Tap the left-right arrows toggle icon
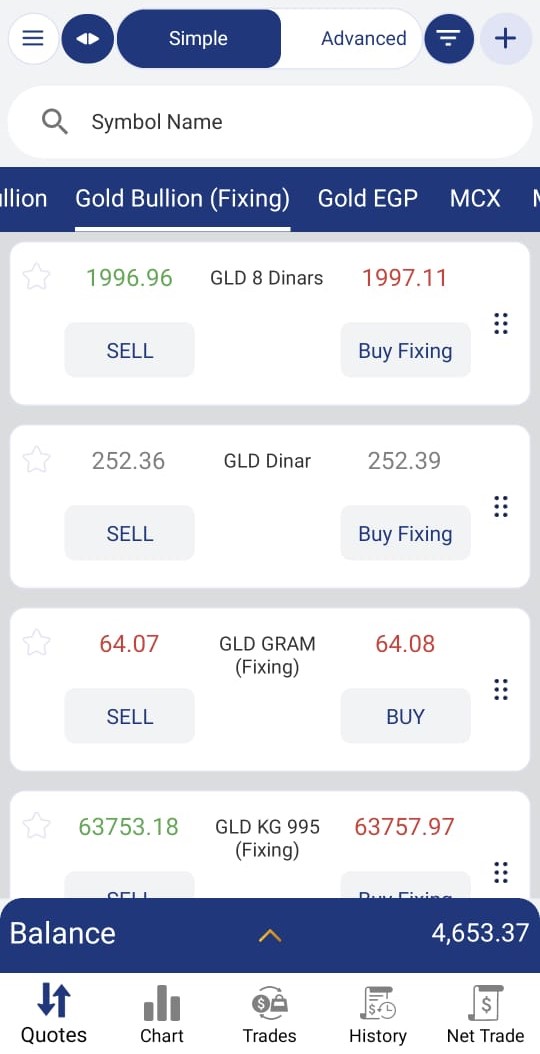Image resolution: width=540 pixels, height=1054 pixels. point(87,38)
